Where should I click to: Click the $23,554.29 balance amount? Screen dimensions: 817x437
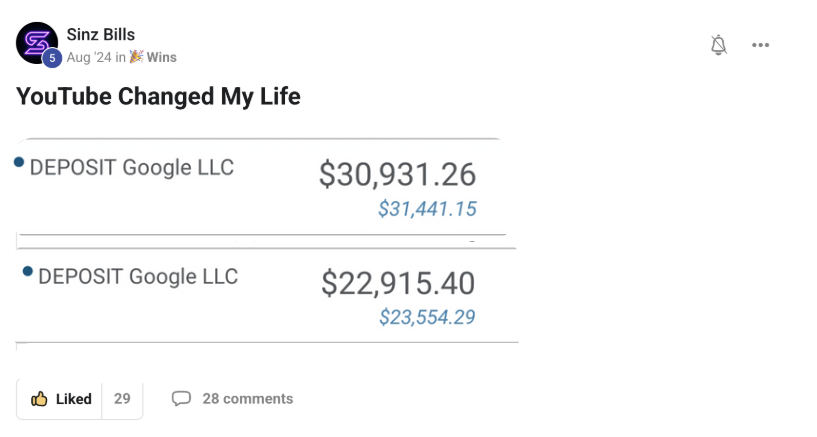427,317
